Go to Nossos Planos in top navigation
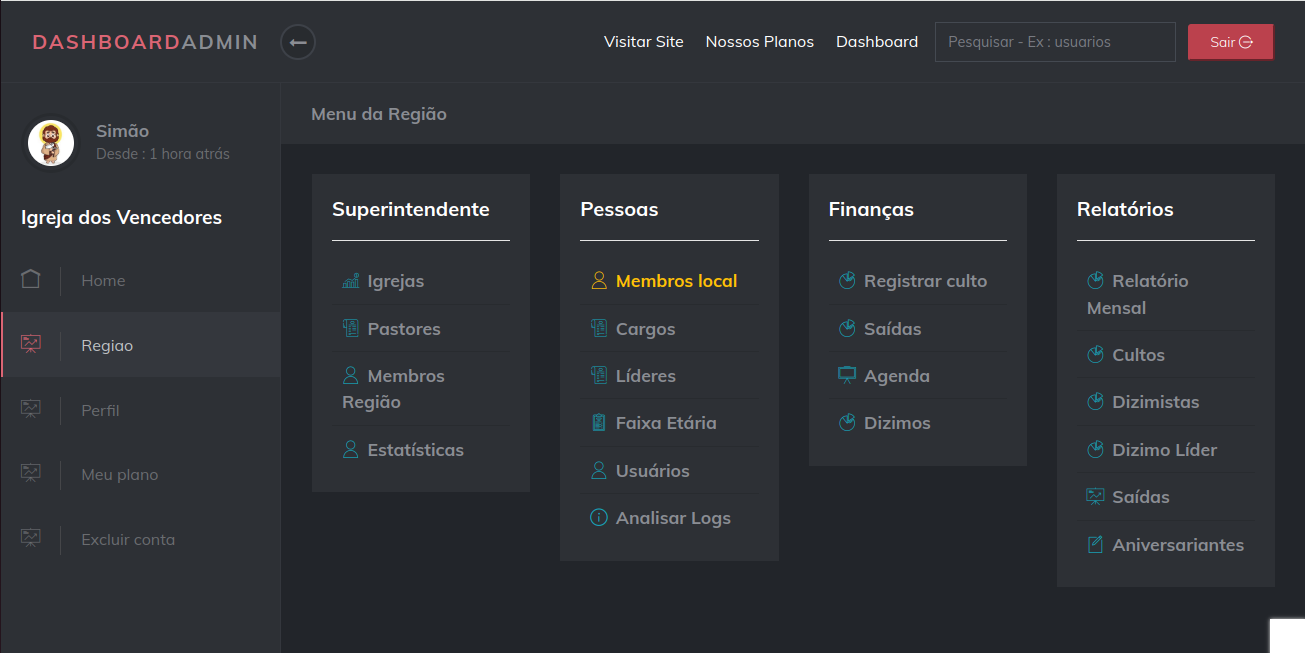 760,42
